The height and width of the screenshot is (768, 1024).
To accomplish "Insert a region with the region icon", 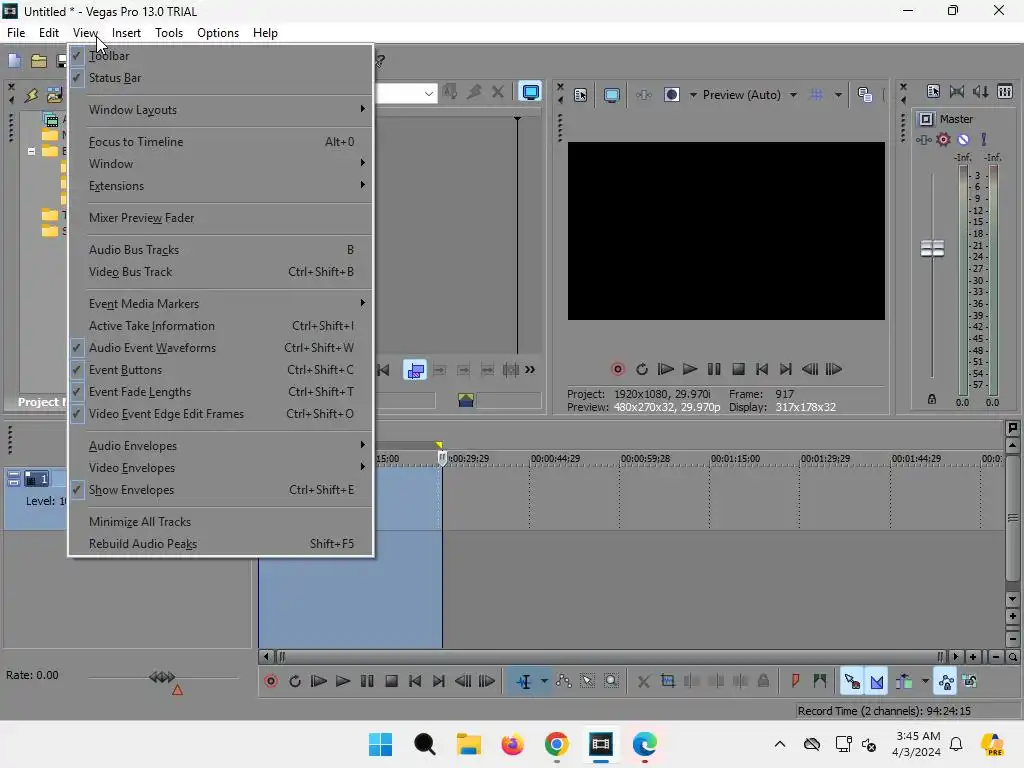I will pyautogui.click(x=820, y=681).
